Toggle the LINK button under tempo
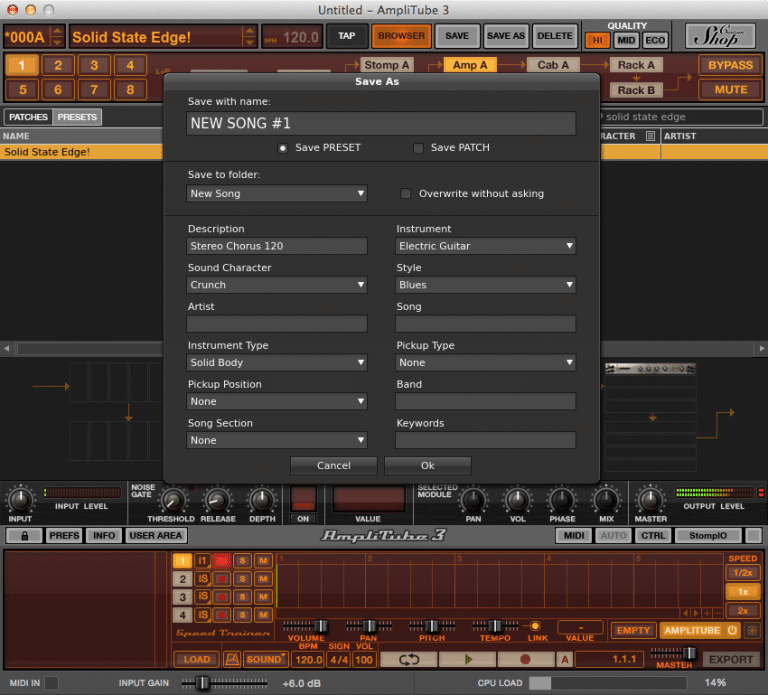This screenshot has width=768, height=695. click(535, 626)
